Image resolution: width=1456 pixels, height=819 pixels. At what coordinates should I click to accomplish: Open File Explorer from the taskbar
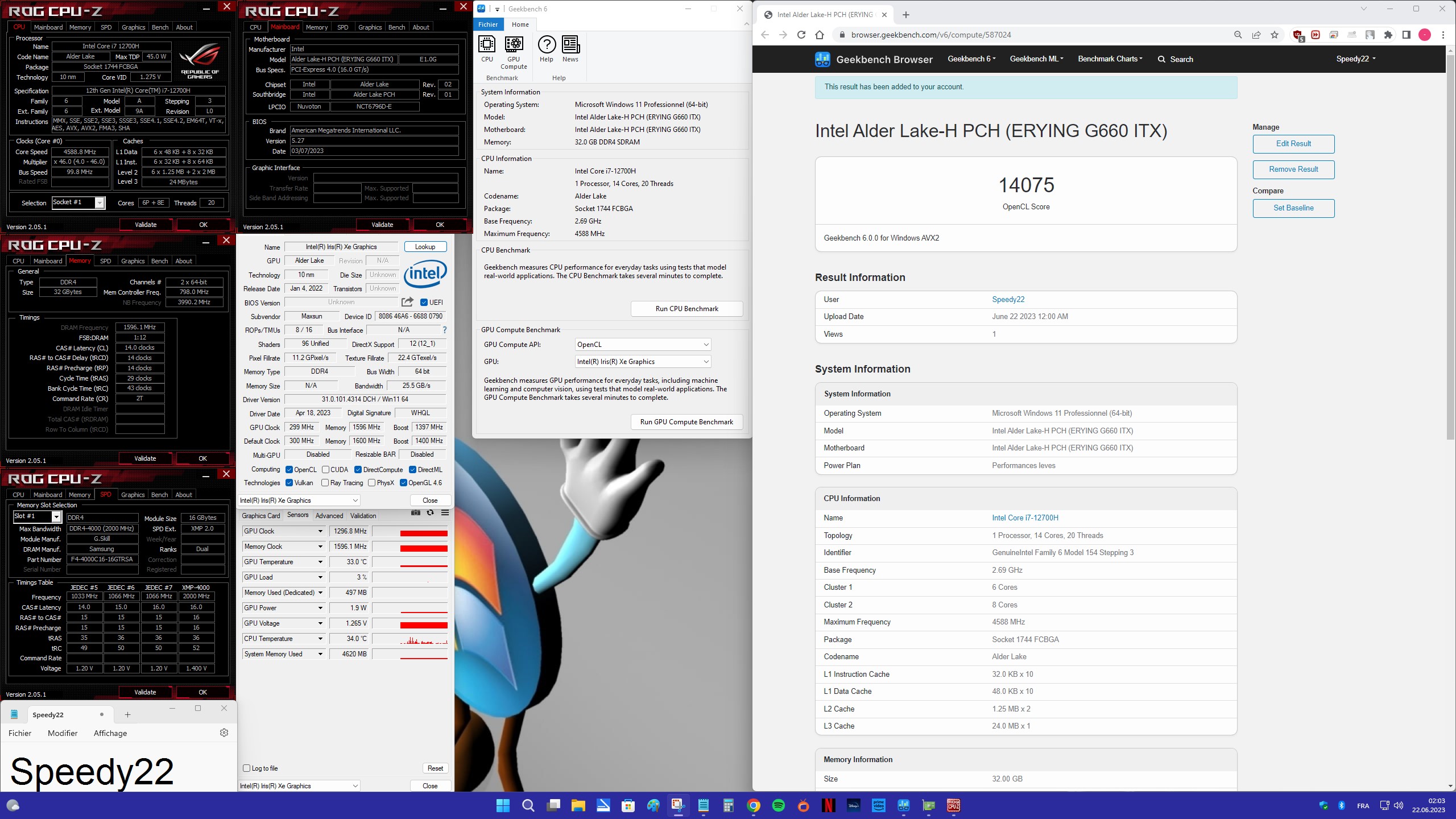coord(578,805)
